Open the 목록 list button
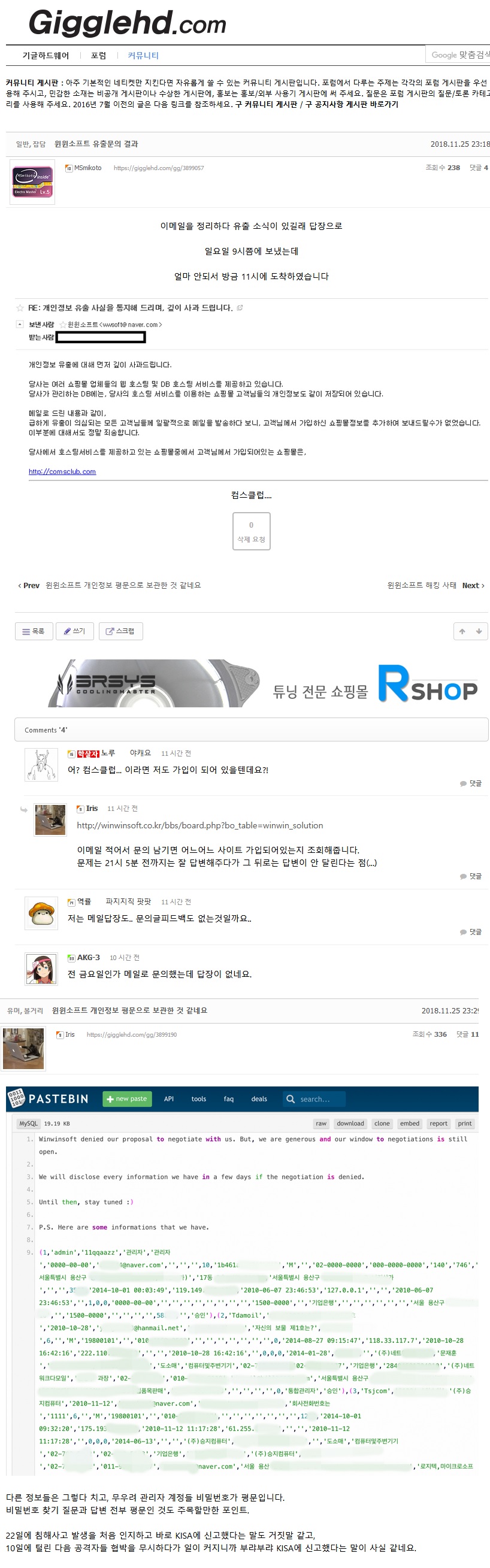Viewport: 490px width, 1568px height. pyautogui.click(x=34, y=631)
